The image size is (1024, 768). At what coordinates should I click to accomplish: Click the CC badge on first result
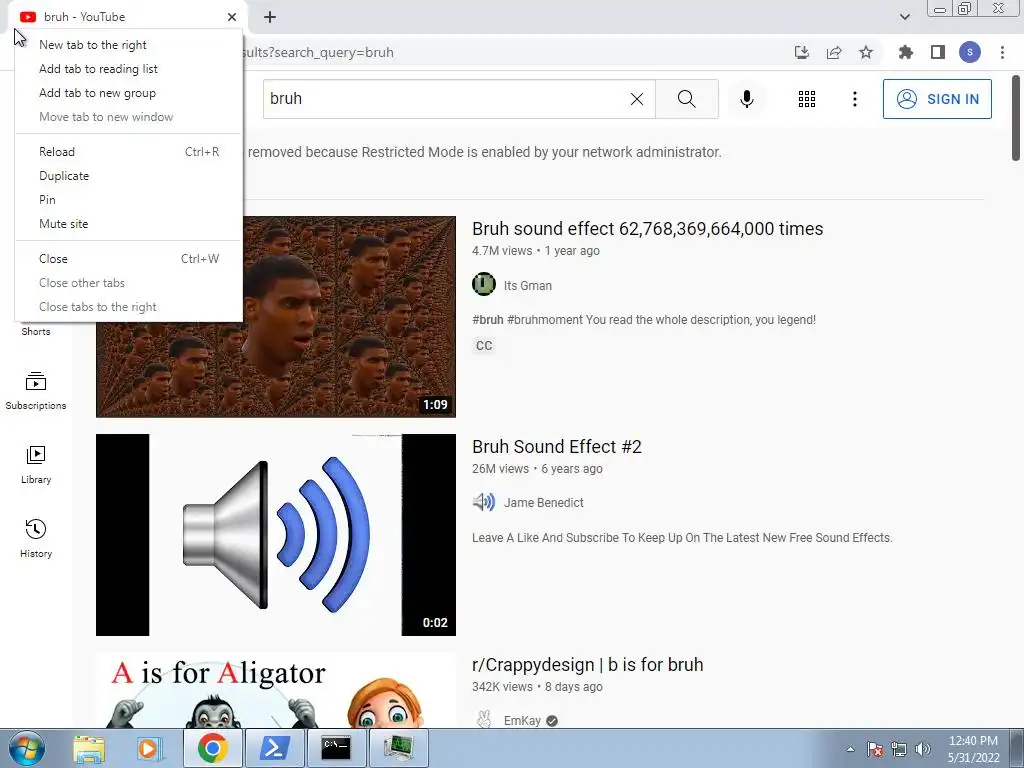point(484,345)
